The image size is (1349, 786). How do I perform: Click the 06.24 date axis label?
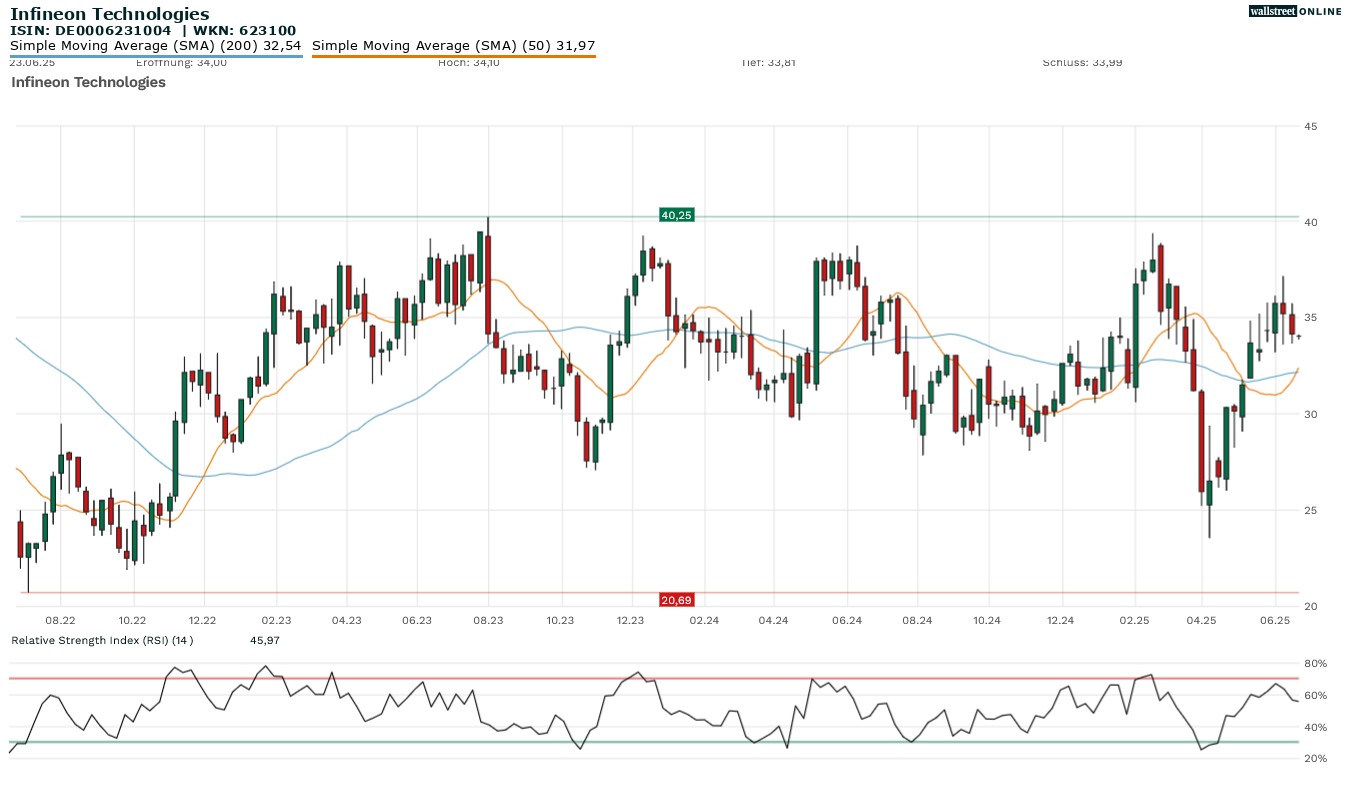pyautogui.click(x=846, y=621)
